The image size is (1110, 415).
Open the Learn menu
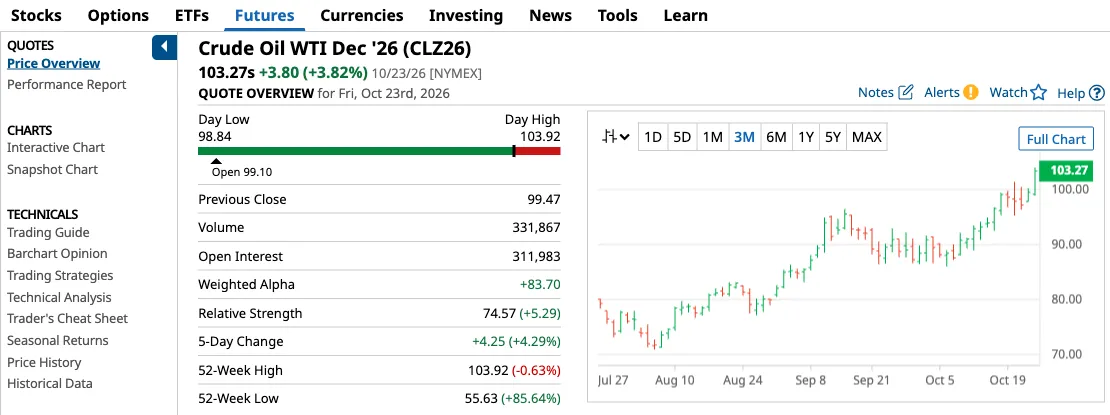coord(685,15)
